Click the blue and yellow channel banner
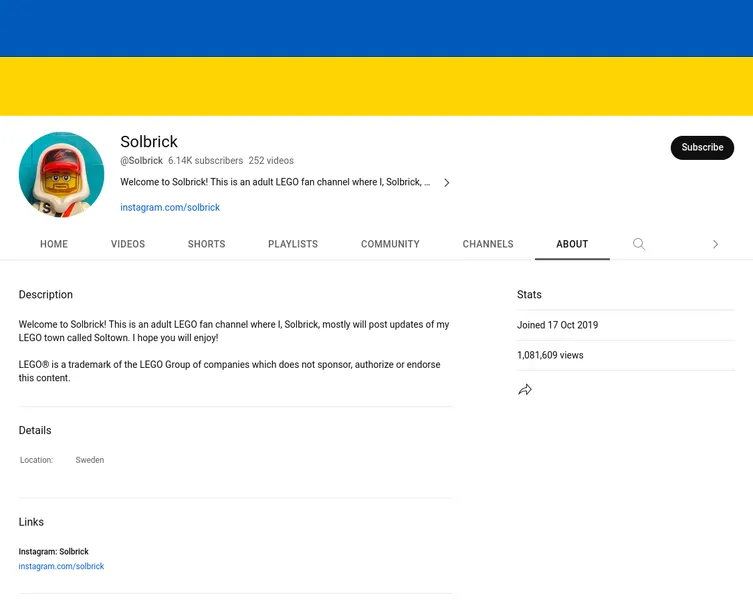The image size is (753, 600). (376, 58)
